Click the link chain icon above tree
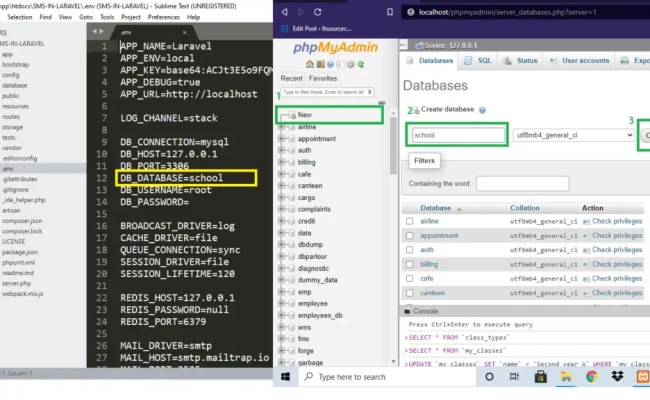650x400 pixels. (381, 103)
